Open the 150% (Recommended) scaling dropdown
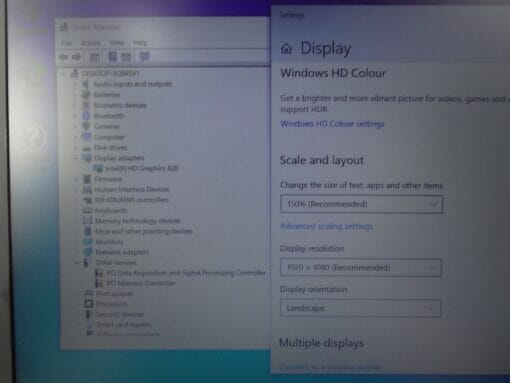Image resolution: width=510 pixels, height=383 pixels. [x=361, y=204]
